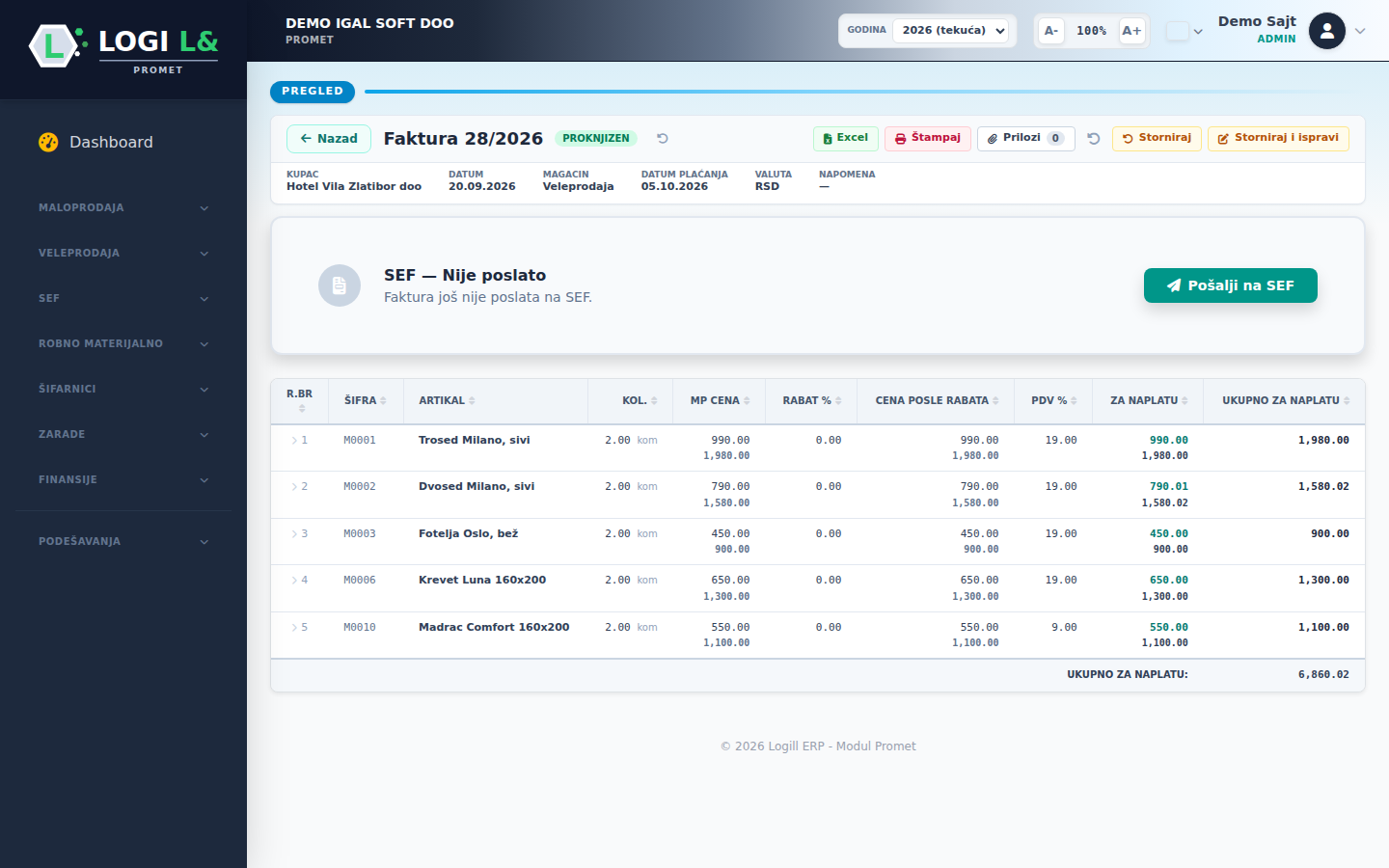This screenshot has width=1389, height=868.
Task: Sort by CENA POSLE RABATA icon
Action: point(995,401)
